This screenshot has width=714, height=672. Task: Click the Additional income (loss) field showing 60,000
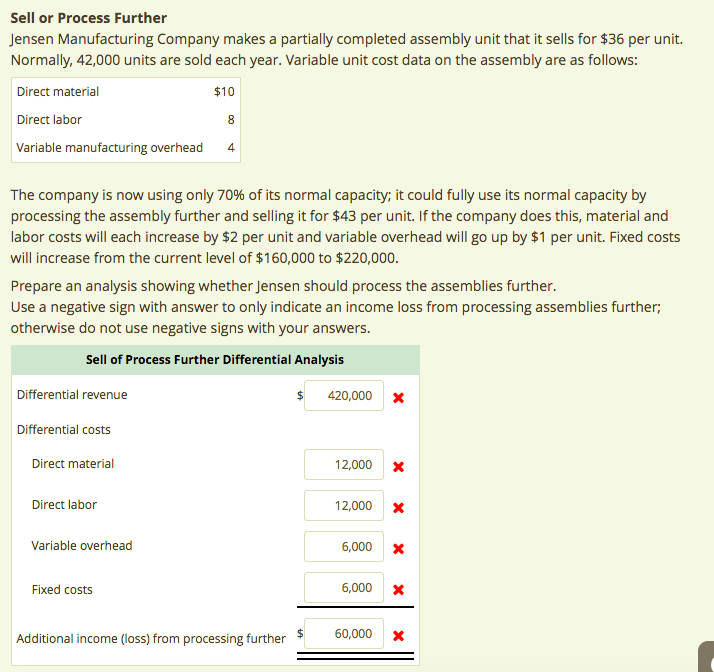coord(344,634)
